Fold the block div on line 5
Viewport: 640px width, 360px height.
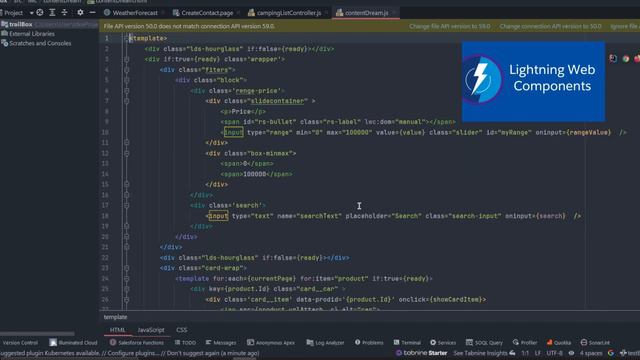127,80
